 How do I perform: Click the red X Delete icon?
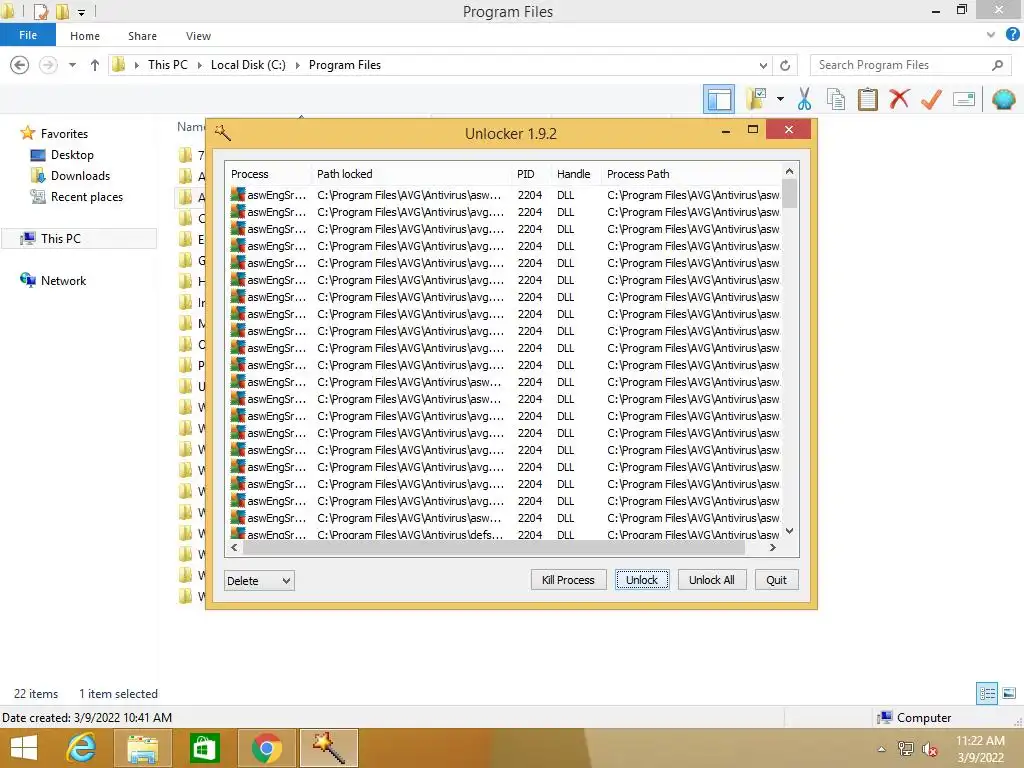tap(899, 99)
